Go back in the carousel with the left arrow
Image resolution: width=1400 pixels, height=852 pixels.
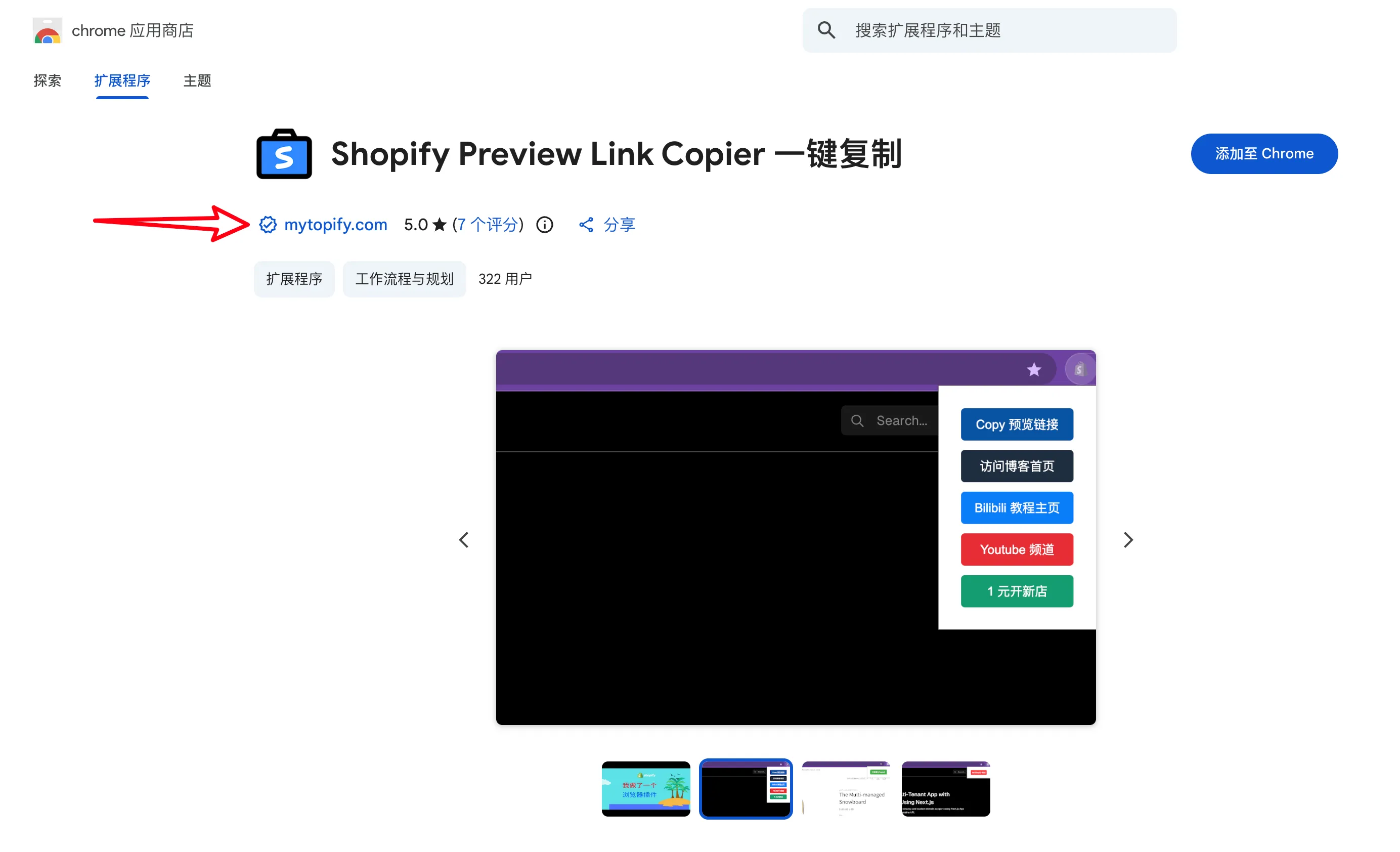coord(464,539)
